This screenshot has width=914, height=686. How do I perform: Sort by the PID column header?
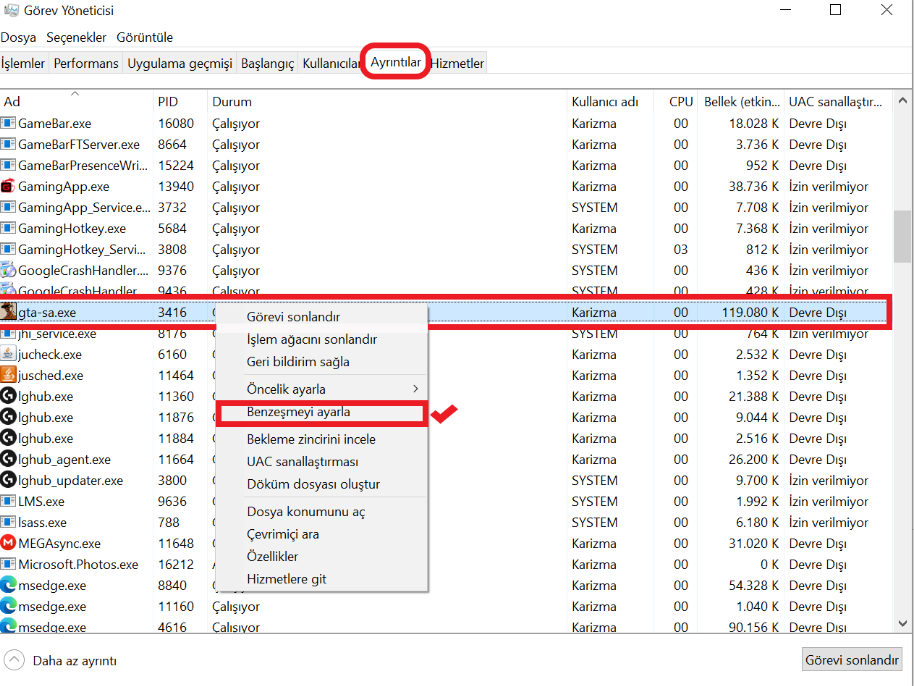[180, 101]
